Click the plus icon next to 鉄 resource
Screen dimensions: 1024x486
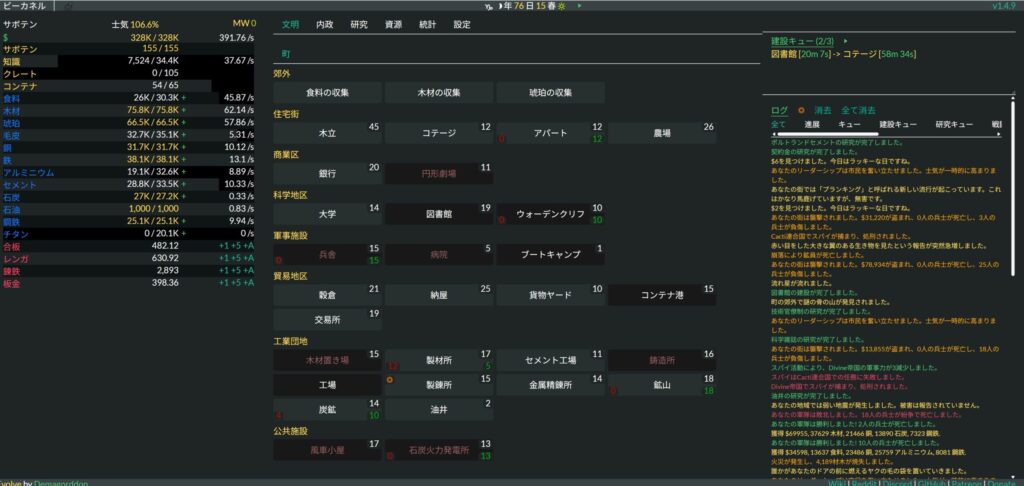pos(183,159)
